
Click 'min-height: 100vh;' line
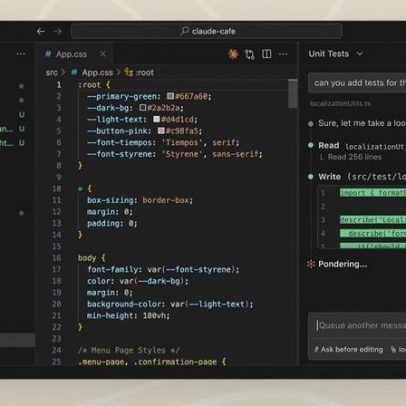(x=128, y=315)
